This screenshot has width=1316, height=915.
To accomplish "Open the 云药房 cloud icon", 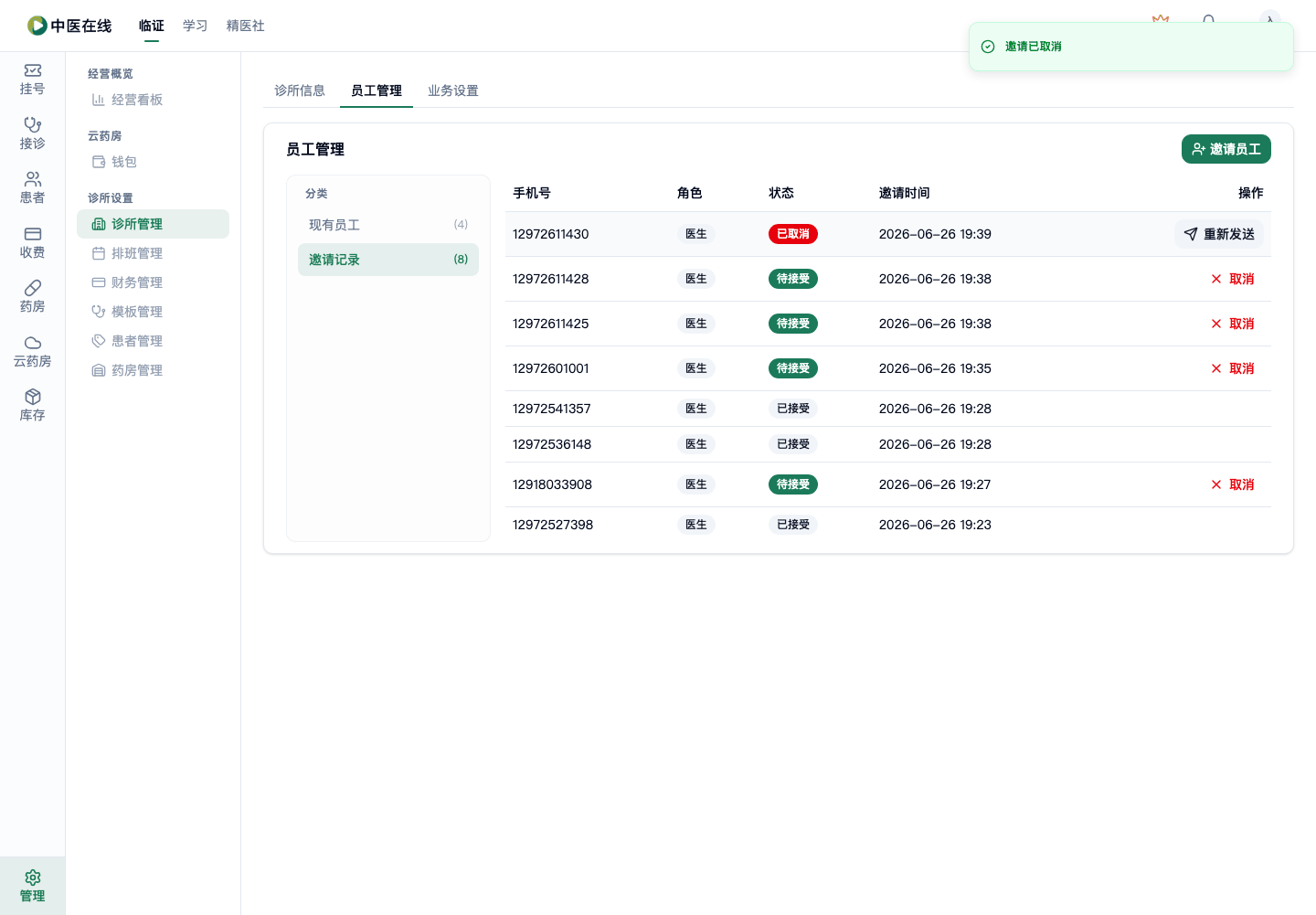I will [33, 343].
